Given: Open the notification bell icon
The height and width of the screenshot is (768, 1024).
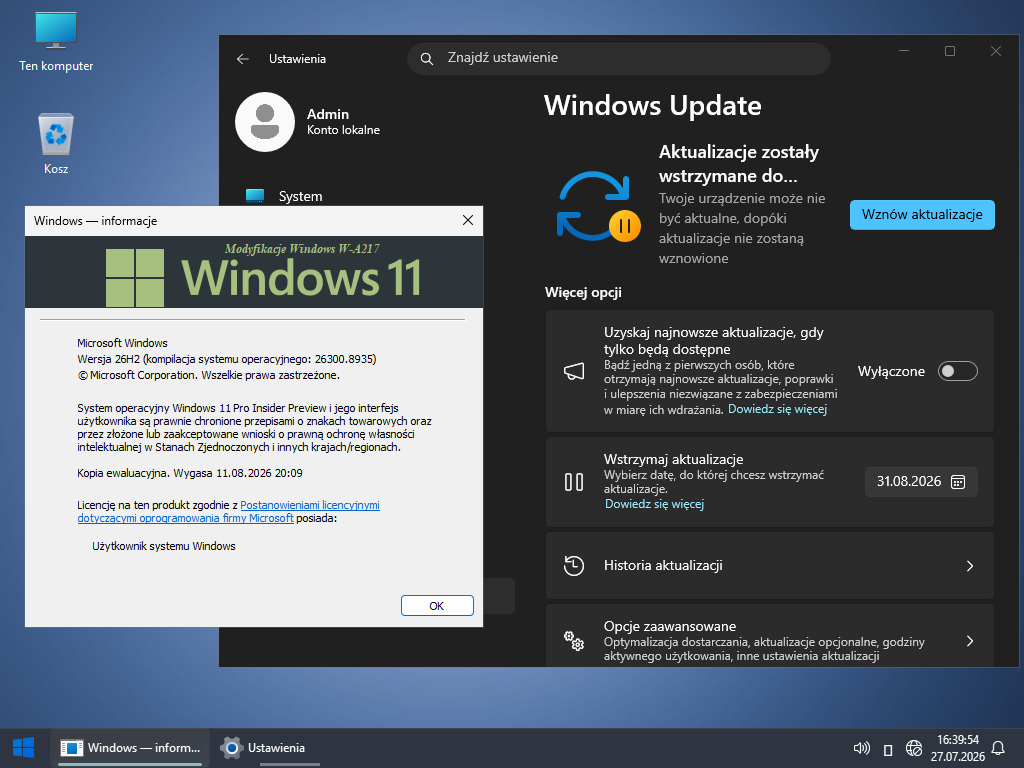Looking at the screenshot, I should (998, 748).
